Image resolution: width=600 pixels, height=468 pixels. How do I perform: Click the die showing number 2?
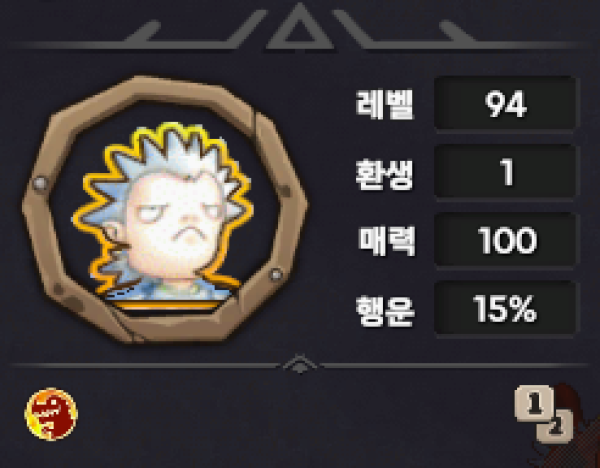[556, 428]
